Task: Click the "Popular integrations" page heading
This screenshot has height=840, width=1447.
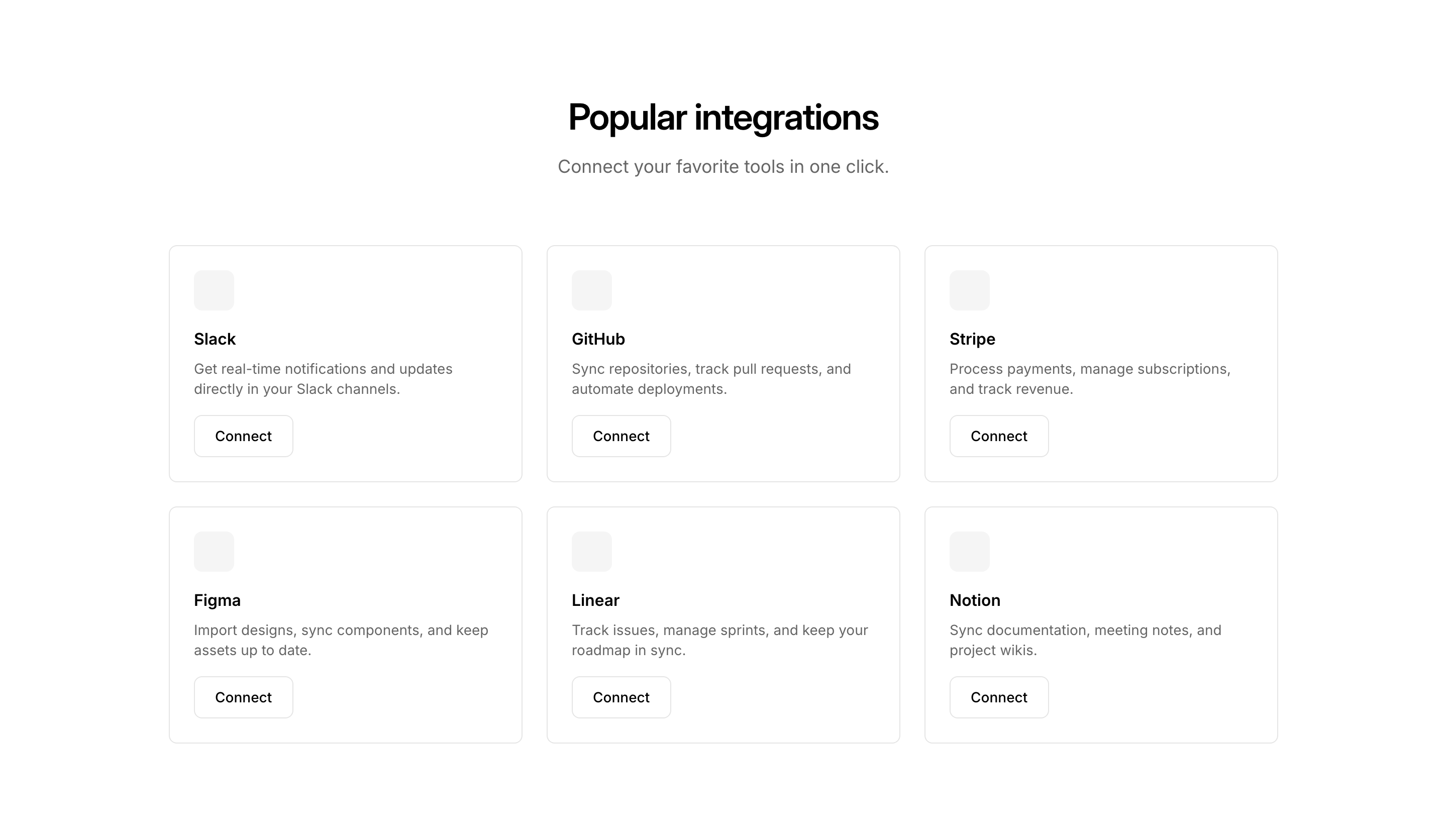Action: tap(723, 117)
